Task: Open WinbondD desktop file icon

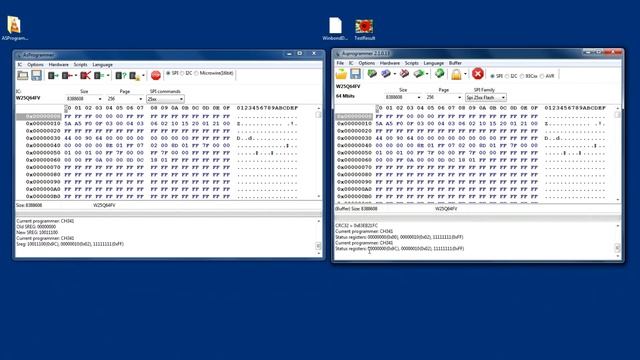Action: 335,29
